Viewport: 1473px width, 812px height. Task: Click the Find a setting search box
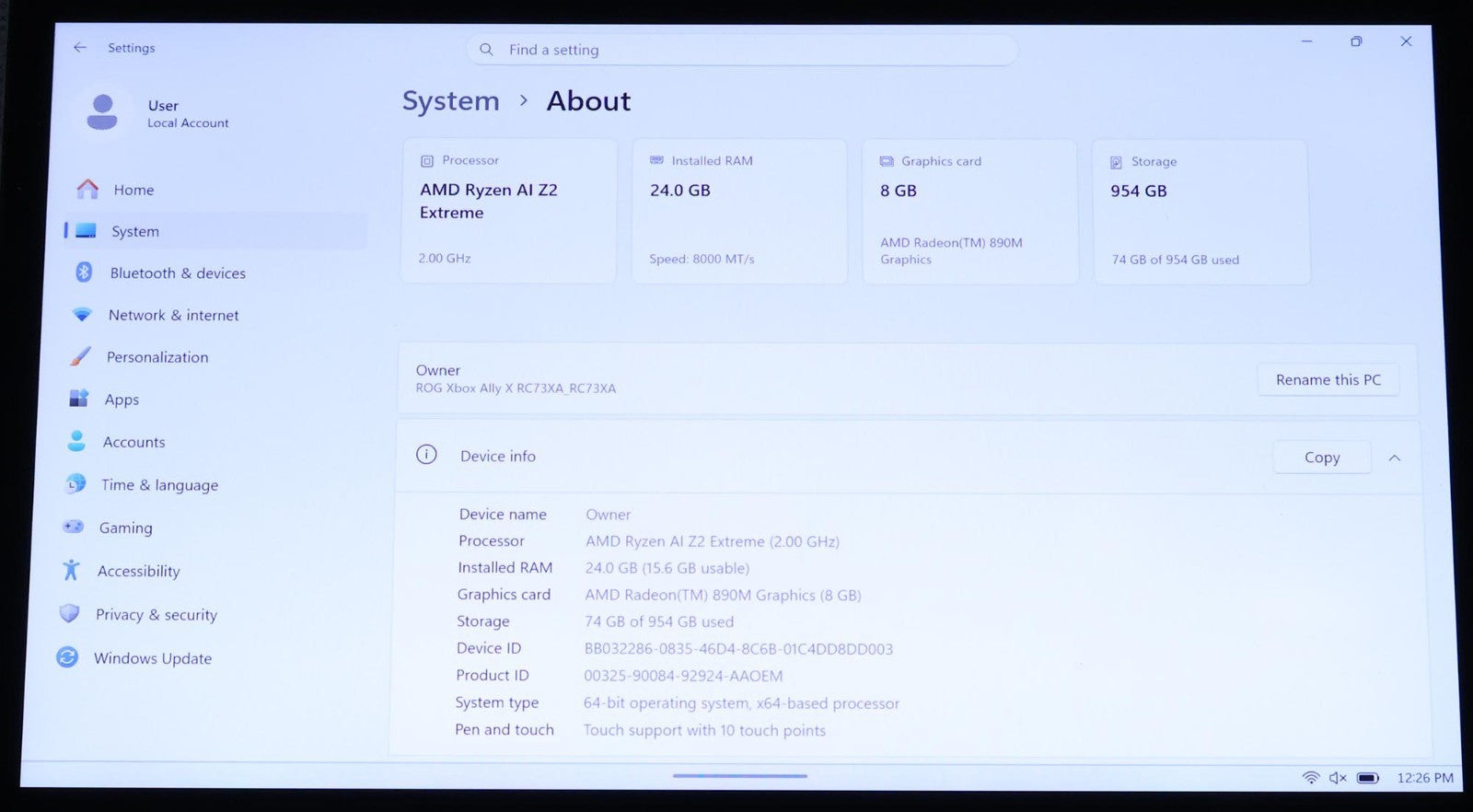(742, 50)
